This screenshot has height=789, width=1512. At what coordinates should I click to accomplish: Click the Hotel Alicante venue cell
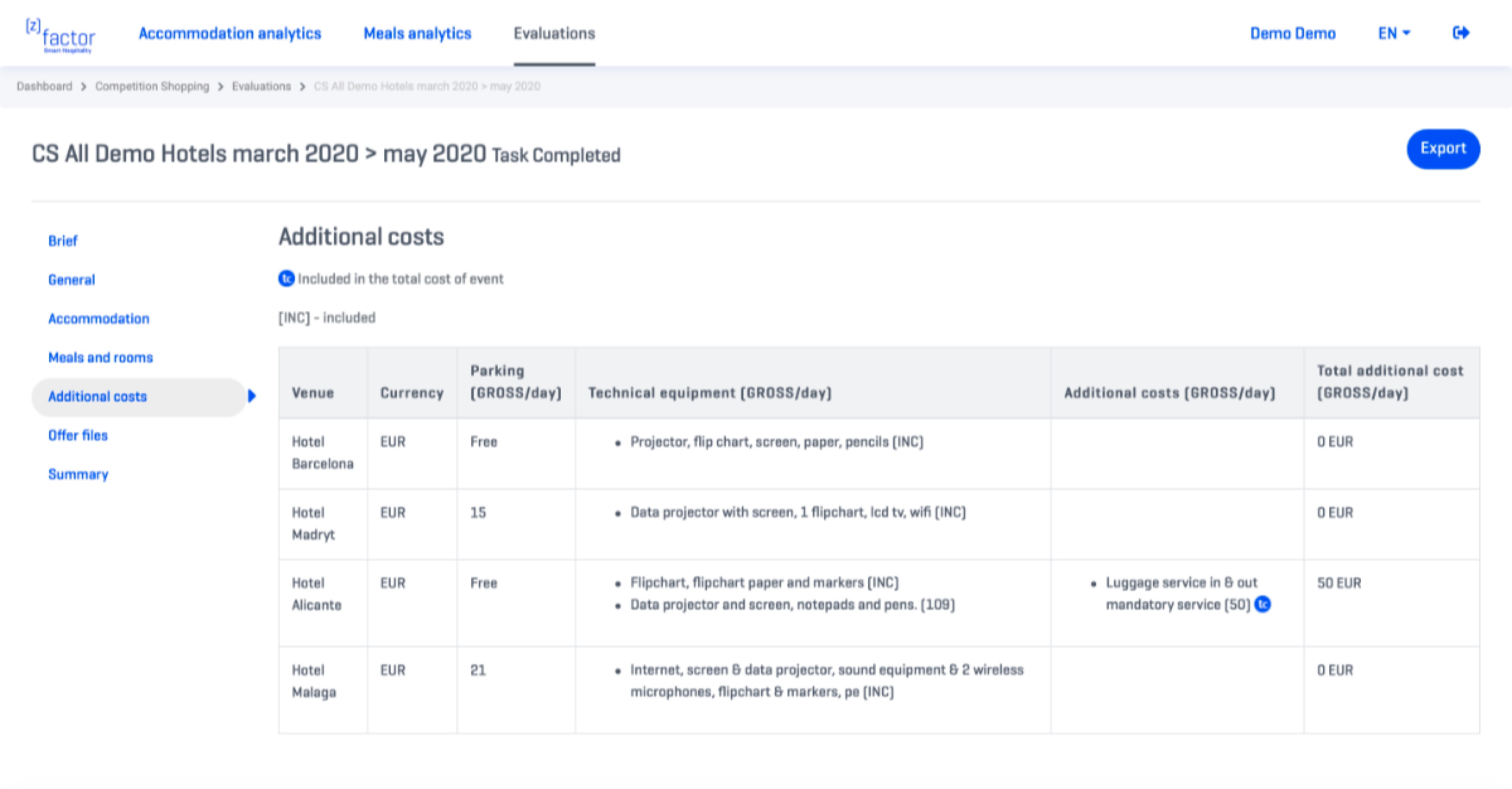tap(316, 594)
